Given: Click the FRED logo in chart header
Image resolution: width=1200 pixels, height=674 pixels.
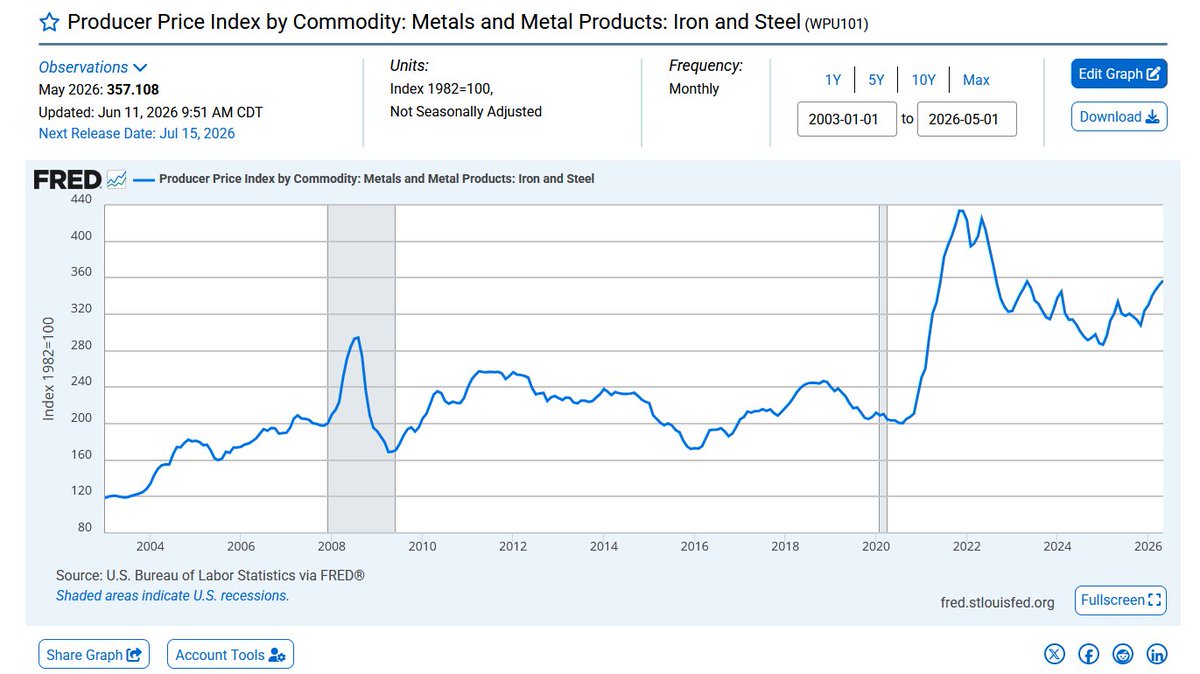Looking at the screenshot, I should 67,179.
